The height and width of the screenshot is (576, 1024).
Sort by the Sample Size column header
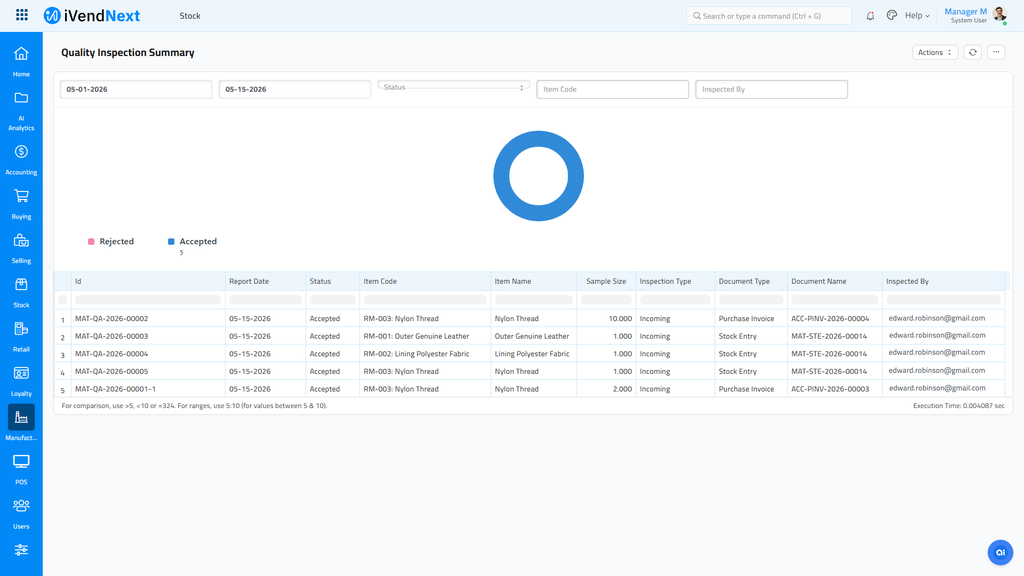[605, 281]
